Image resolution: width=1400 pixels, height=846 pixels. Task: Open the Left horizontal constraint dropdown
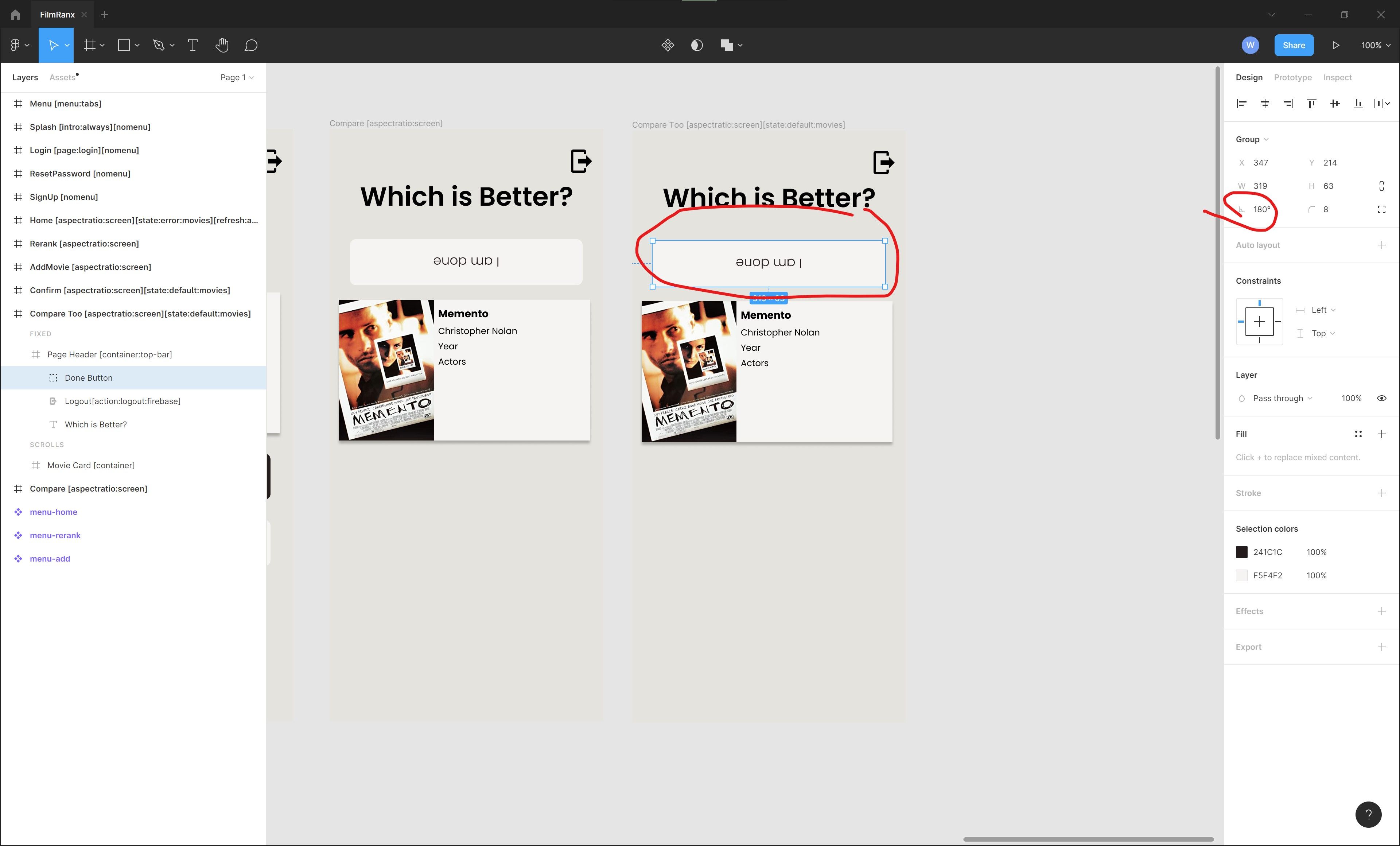[1323, 310]
